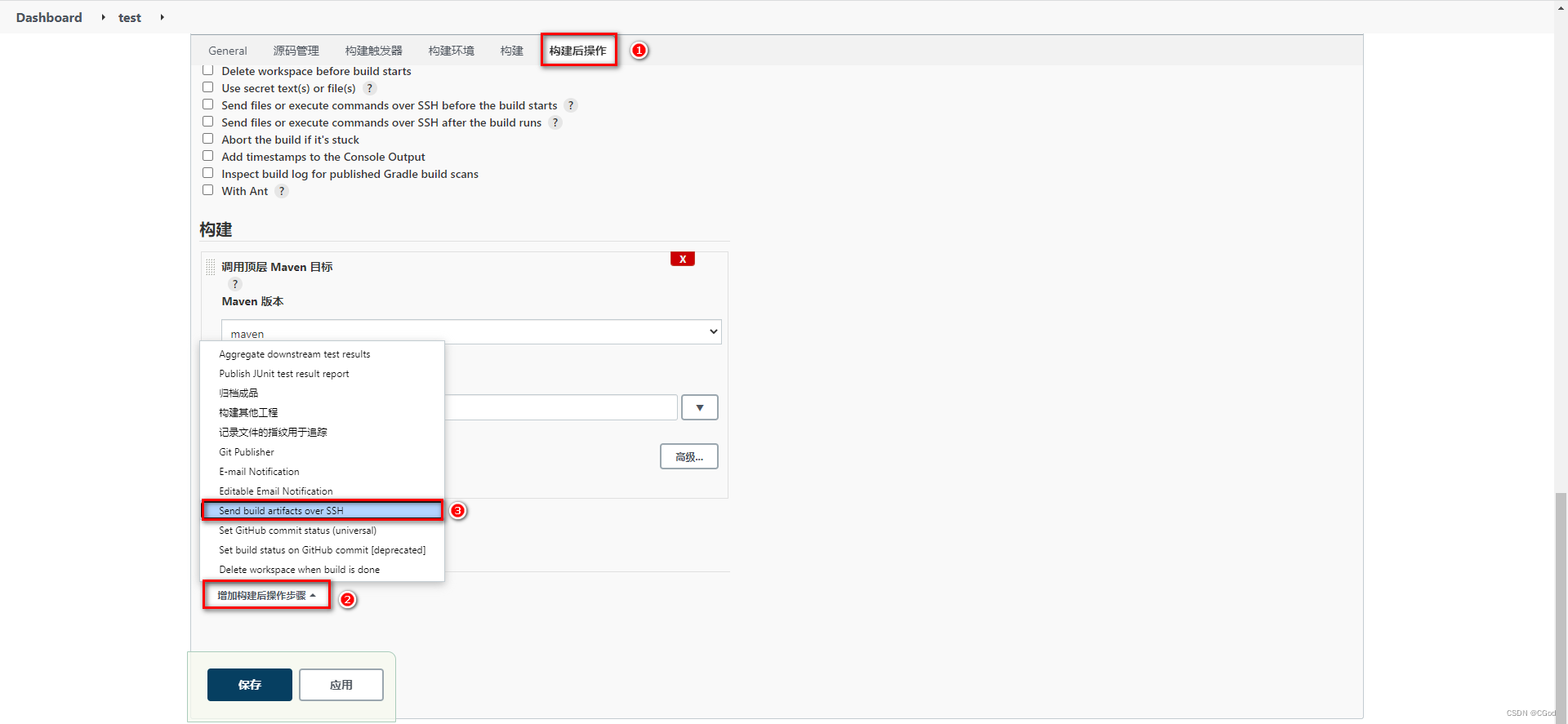Go to the 构建 tab

(x=511, y=51)
